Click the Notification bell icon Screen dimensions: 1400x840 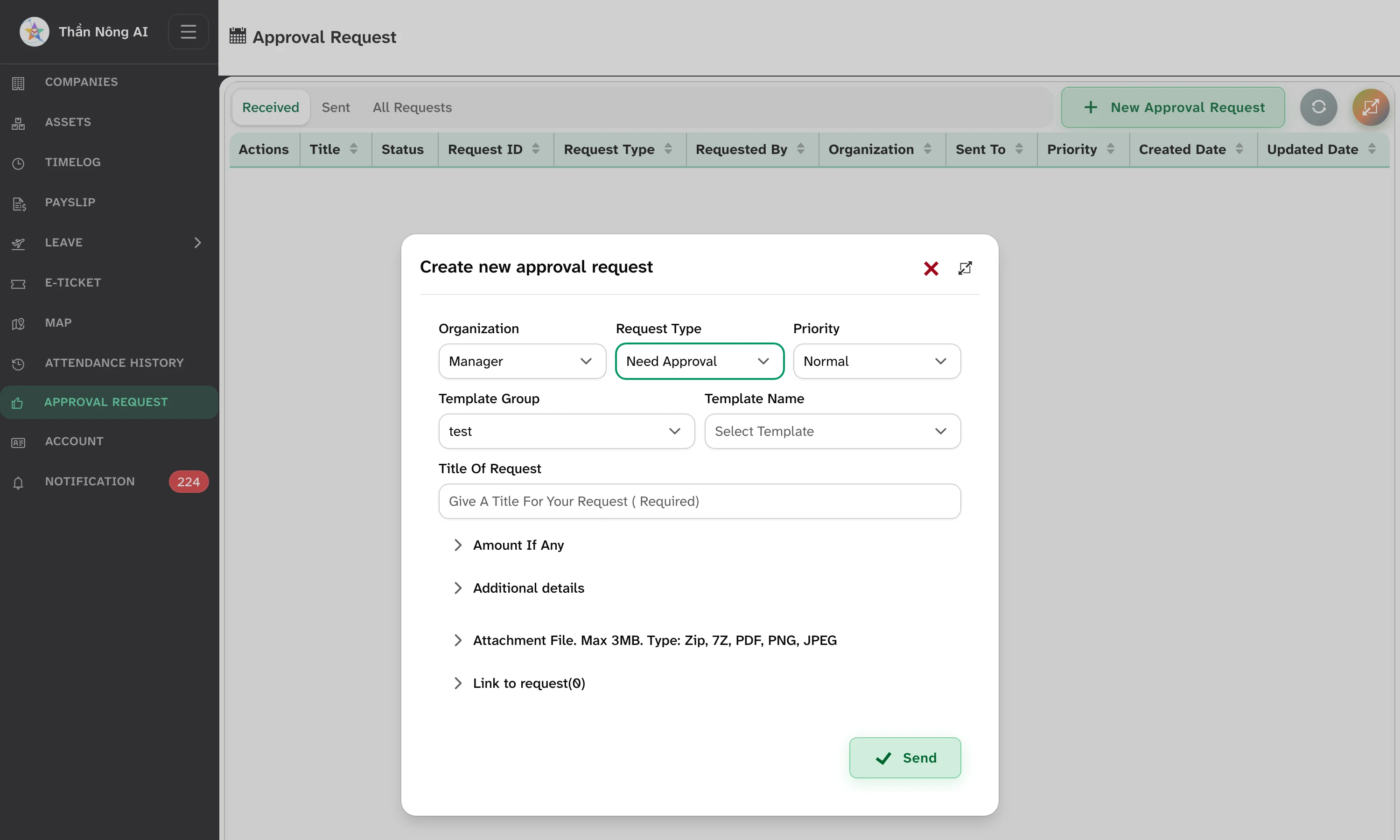click(x=18, y=483)
